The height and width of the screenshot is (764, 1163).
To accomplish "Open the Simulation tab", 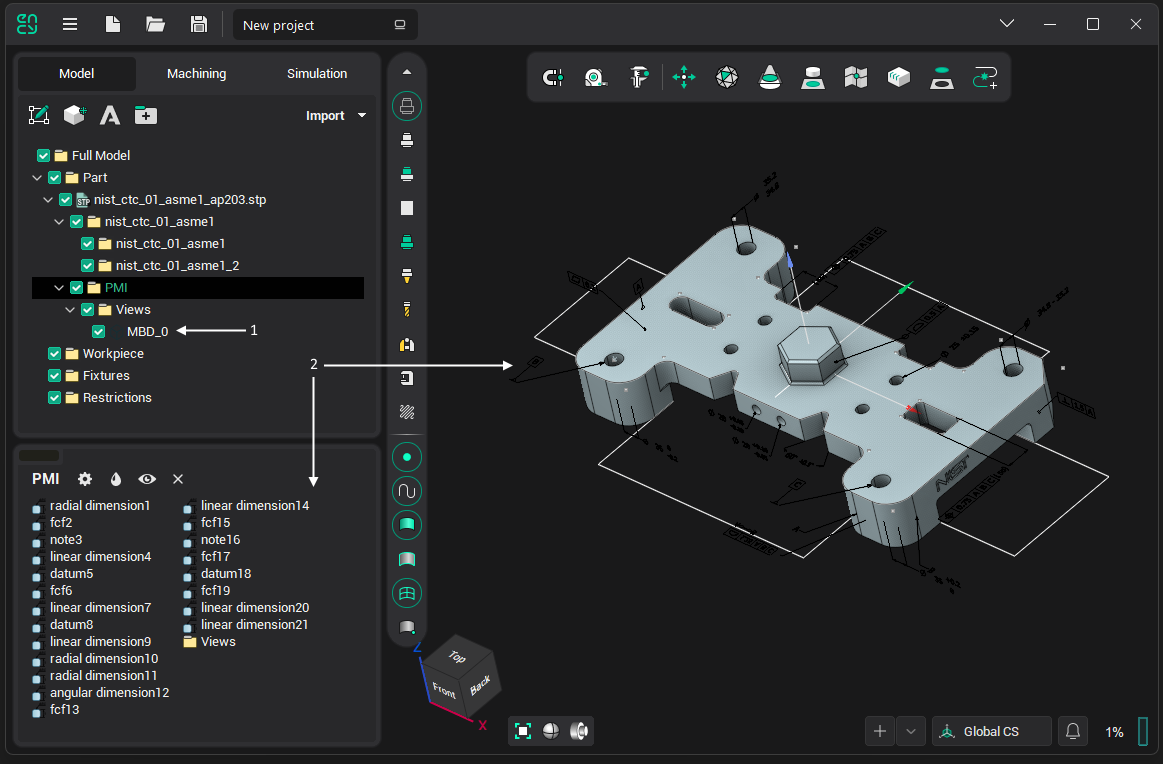I will pos(317,74).
